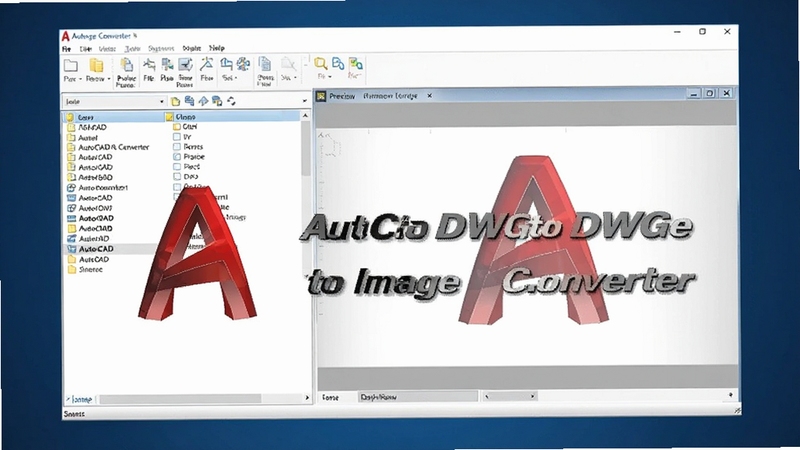Click the red A logo in title bar
The height and width of the screenshot is (450, 800).
[65, 36]
